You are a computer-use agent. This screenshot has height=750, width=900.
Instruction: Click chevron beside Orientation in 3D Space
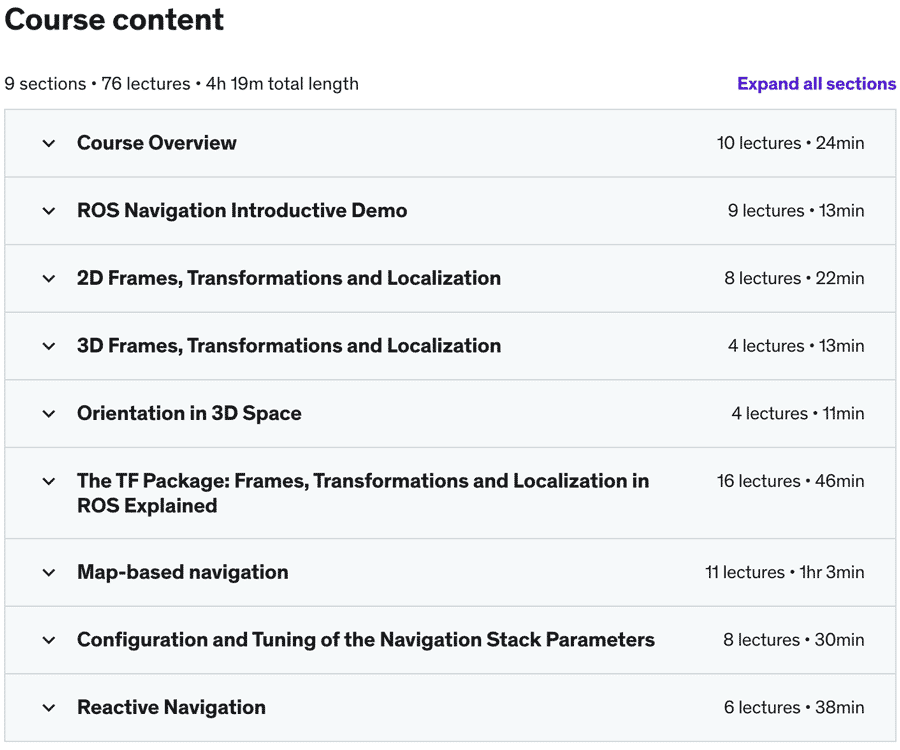click(x=49, y=414)
